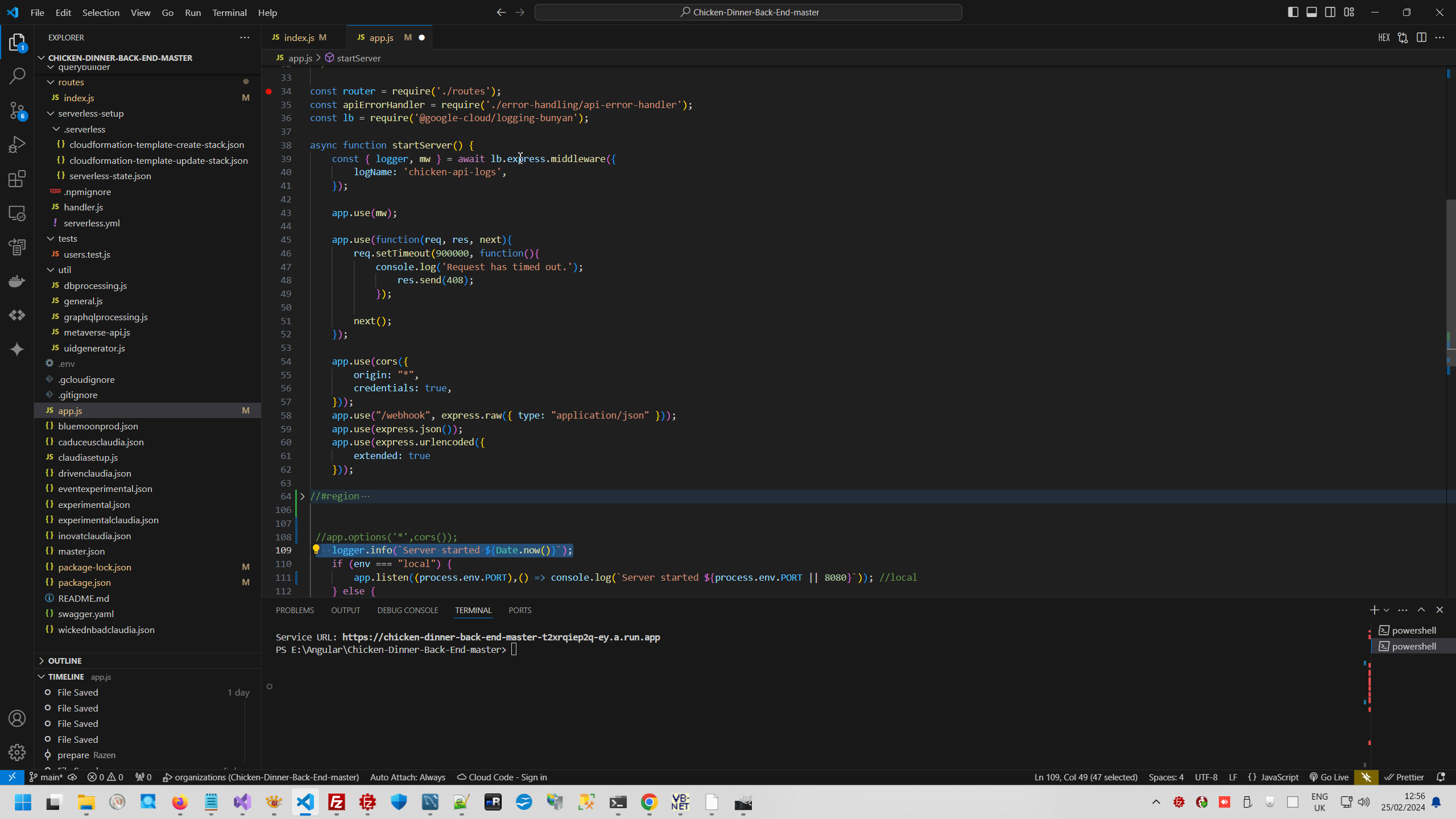Toggle the breakpoint on line 34
Screen dimensions: 1456x819
point(268,91)
